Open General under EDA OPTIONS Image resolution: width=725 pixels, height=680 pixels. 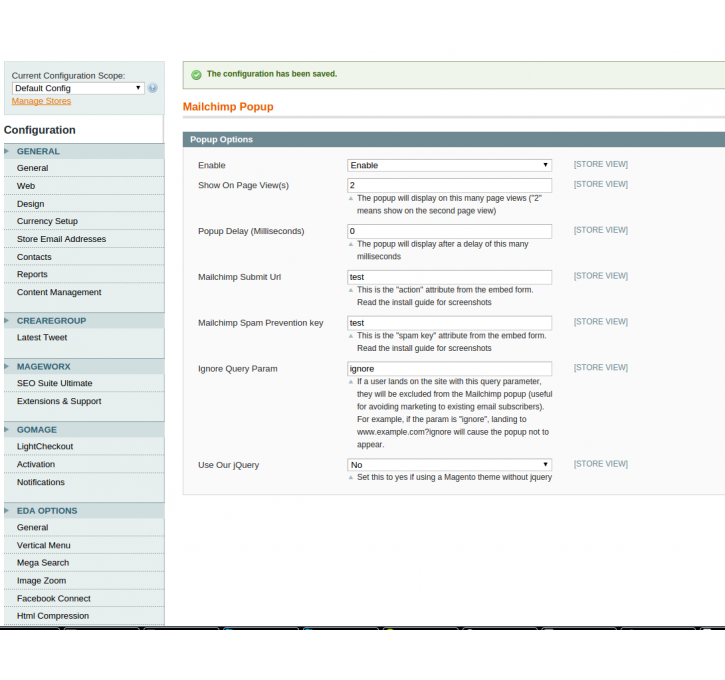point(84,527)
